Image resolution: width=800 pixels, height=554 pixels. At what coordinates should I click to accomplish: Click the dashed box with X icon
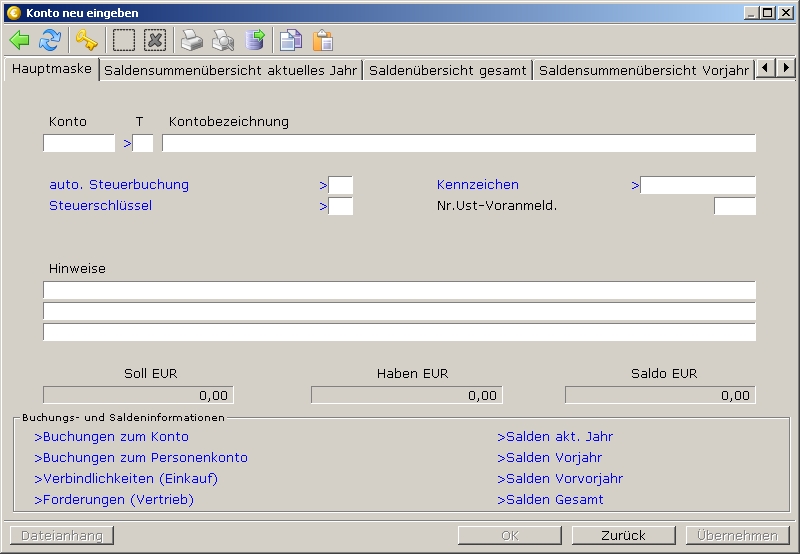[155, 40]
